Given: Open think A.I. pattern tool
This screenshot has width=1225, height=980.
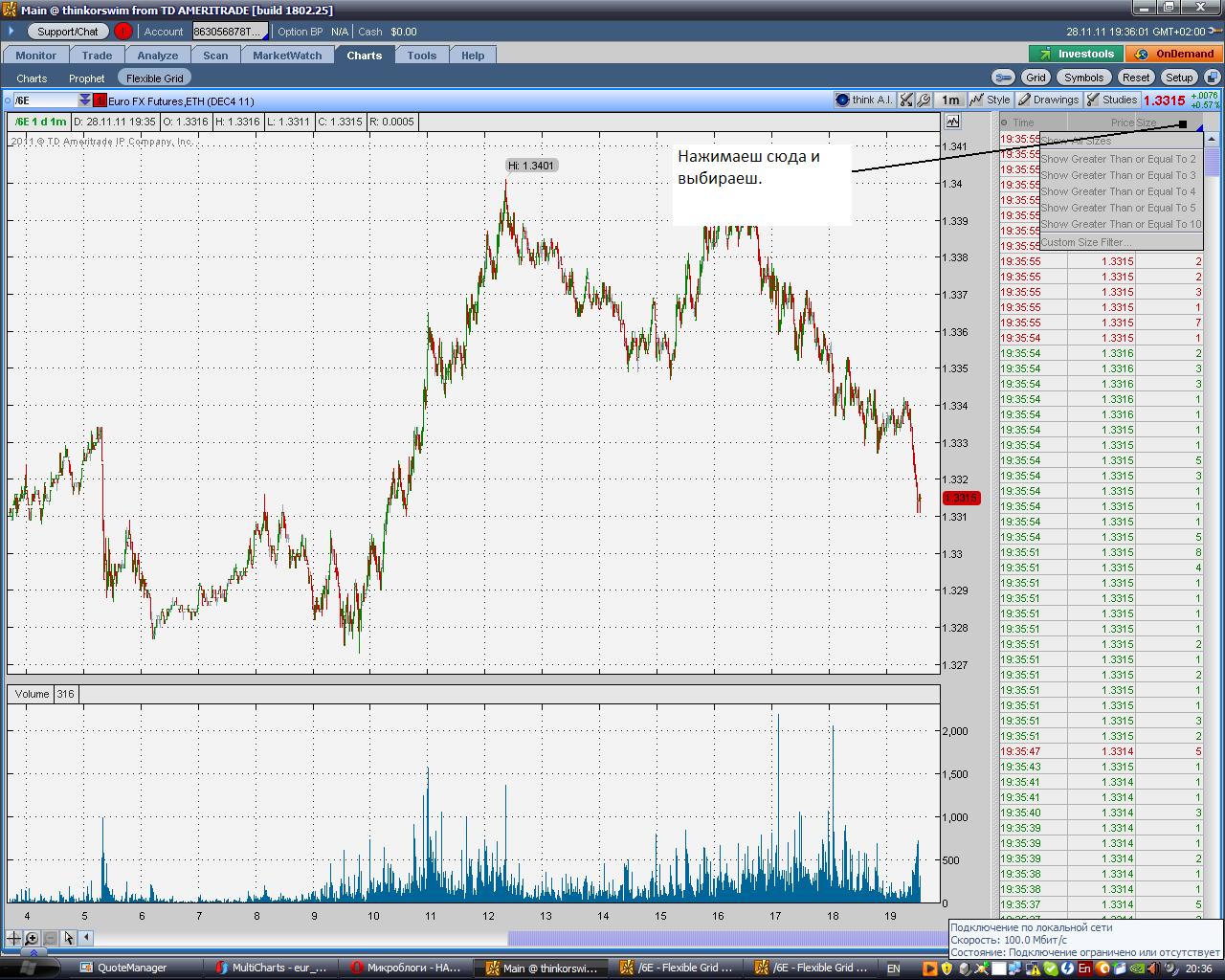Looking at the screenshot, I should click(863, 100).
